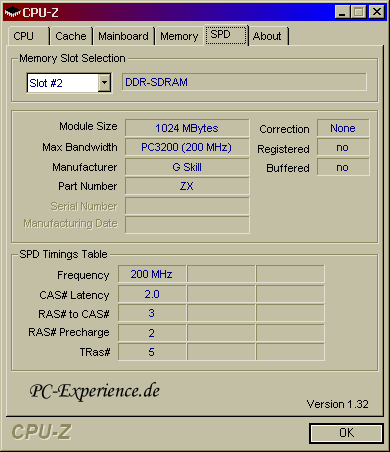Click the DDR-SDRAM memory type field
This screenshot has height=452, width=390.
click(x=244, y=82)
